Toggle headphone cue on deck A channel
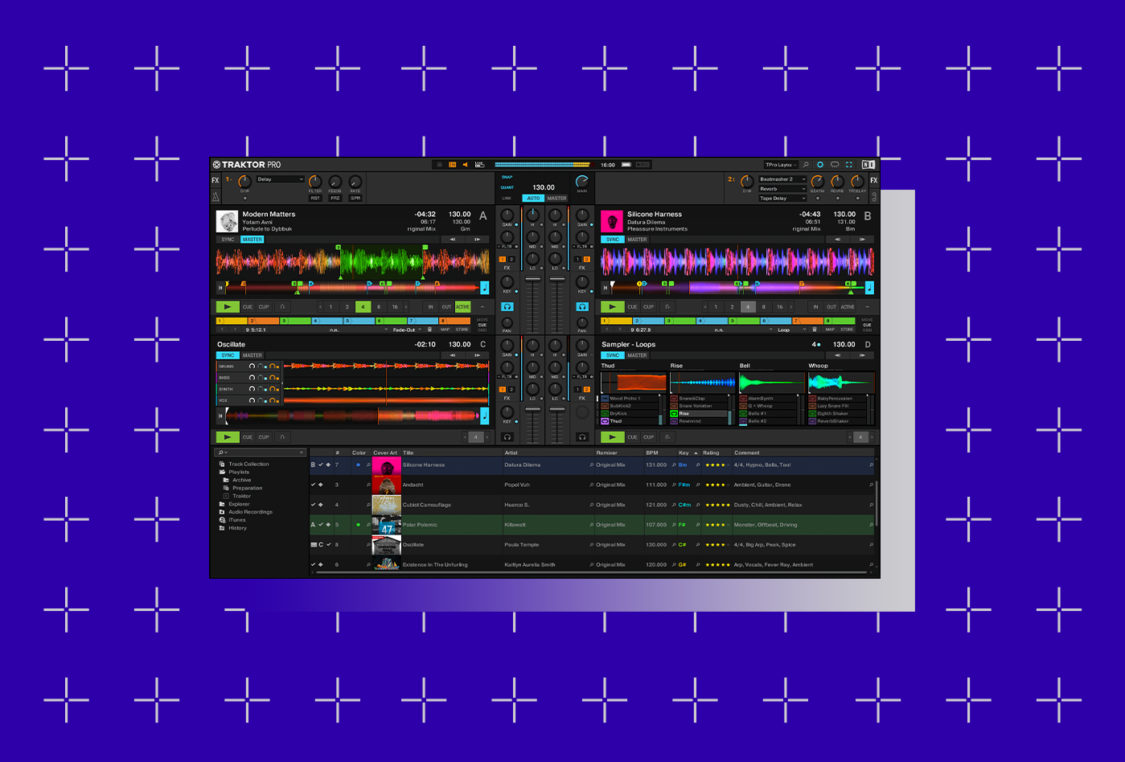This screenshot has height=762, width=1125. point(507,307)
